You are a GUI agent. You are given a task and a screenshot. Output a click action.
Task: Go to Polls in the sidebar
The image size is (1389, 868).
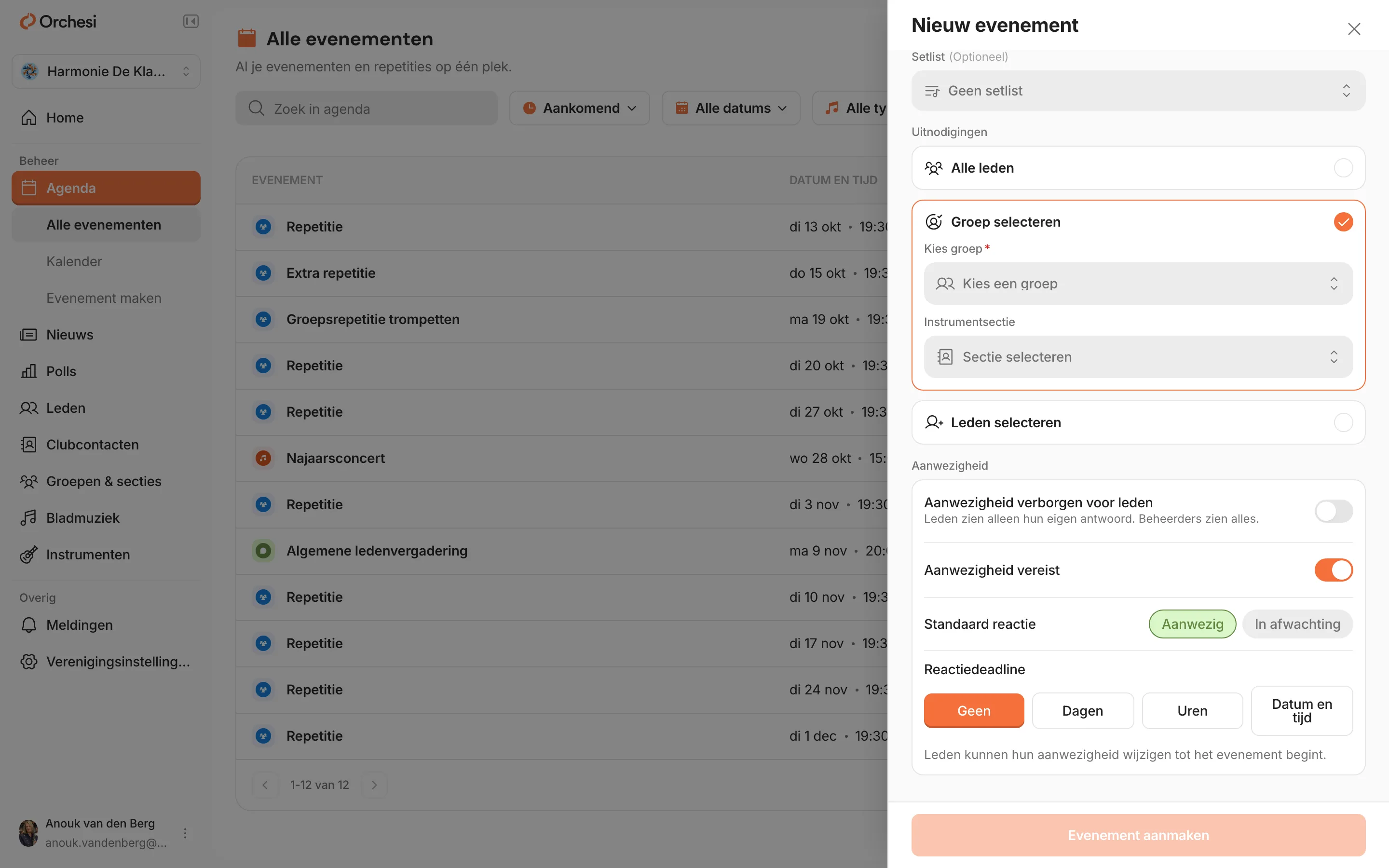106,371
